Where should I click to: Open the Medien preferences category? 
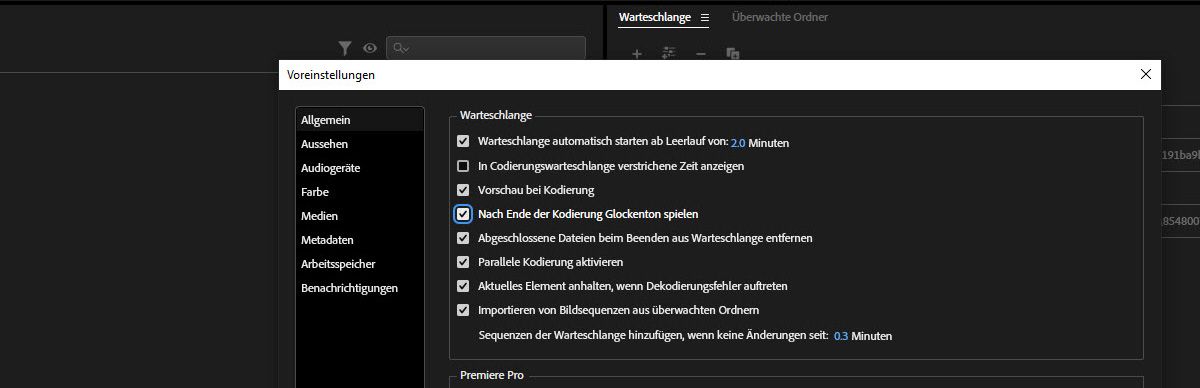point(360,216)
